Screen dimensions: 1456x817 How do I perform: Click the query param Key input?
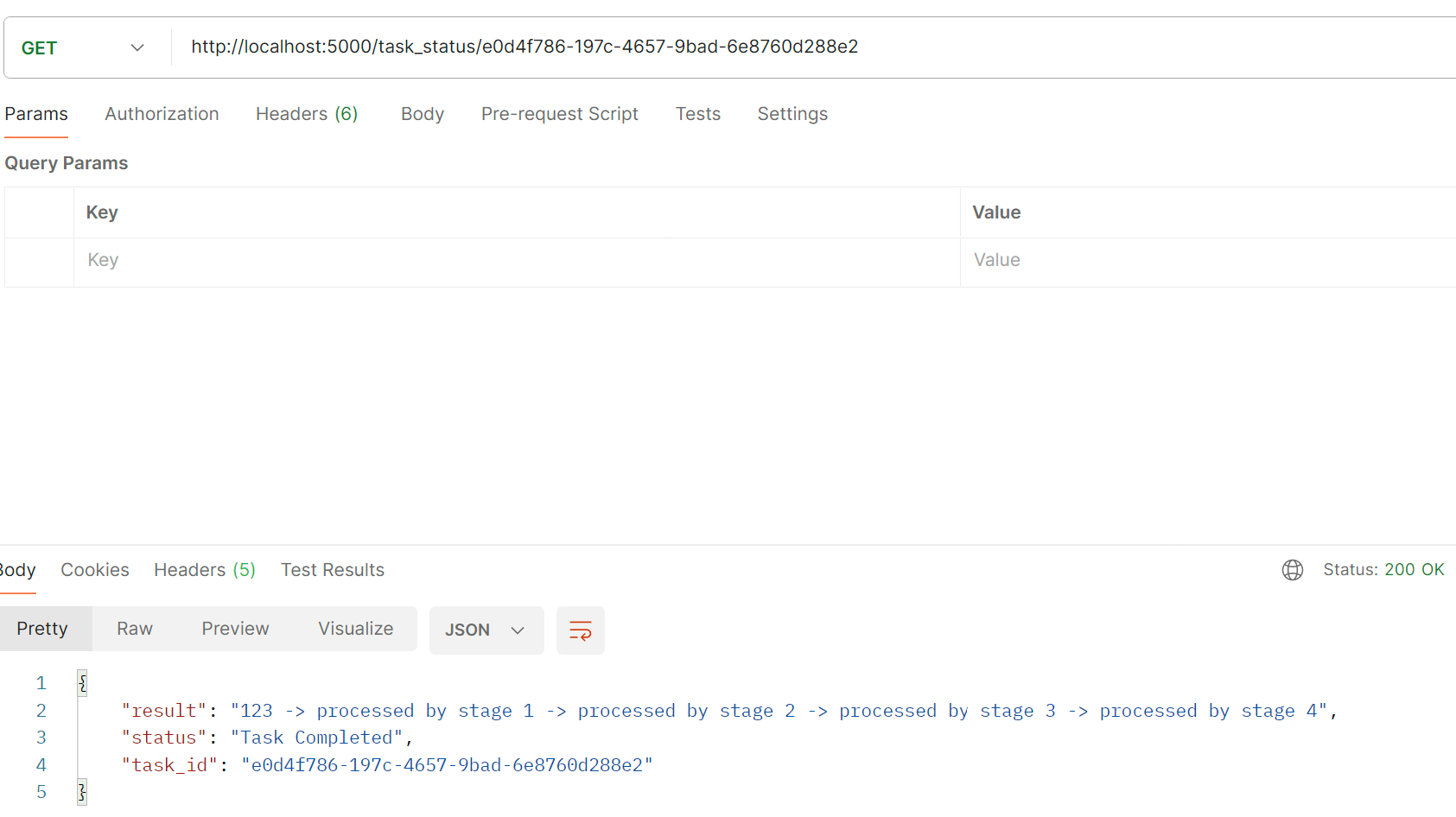(x=517, y=261)
